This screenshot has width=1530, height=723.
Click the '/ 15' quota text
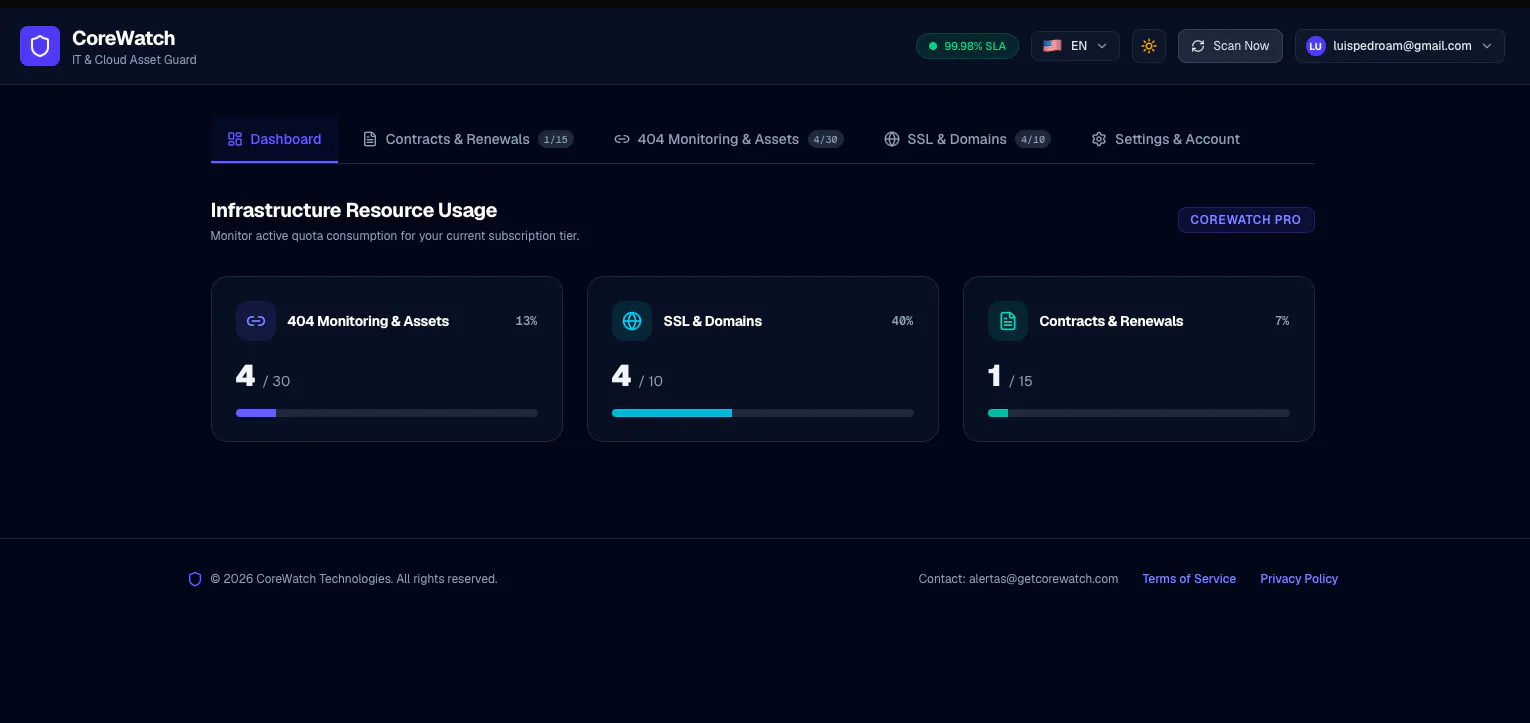point(1021,381)
